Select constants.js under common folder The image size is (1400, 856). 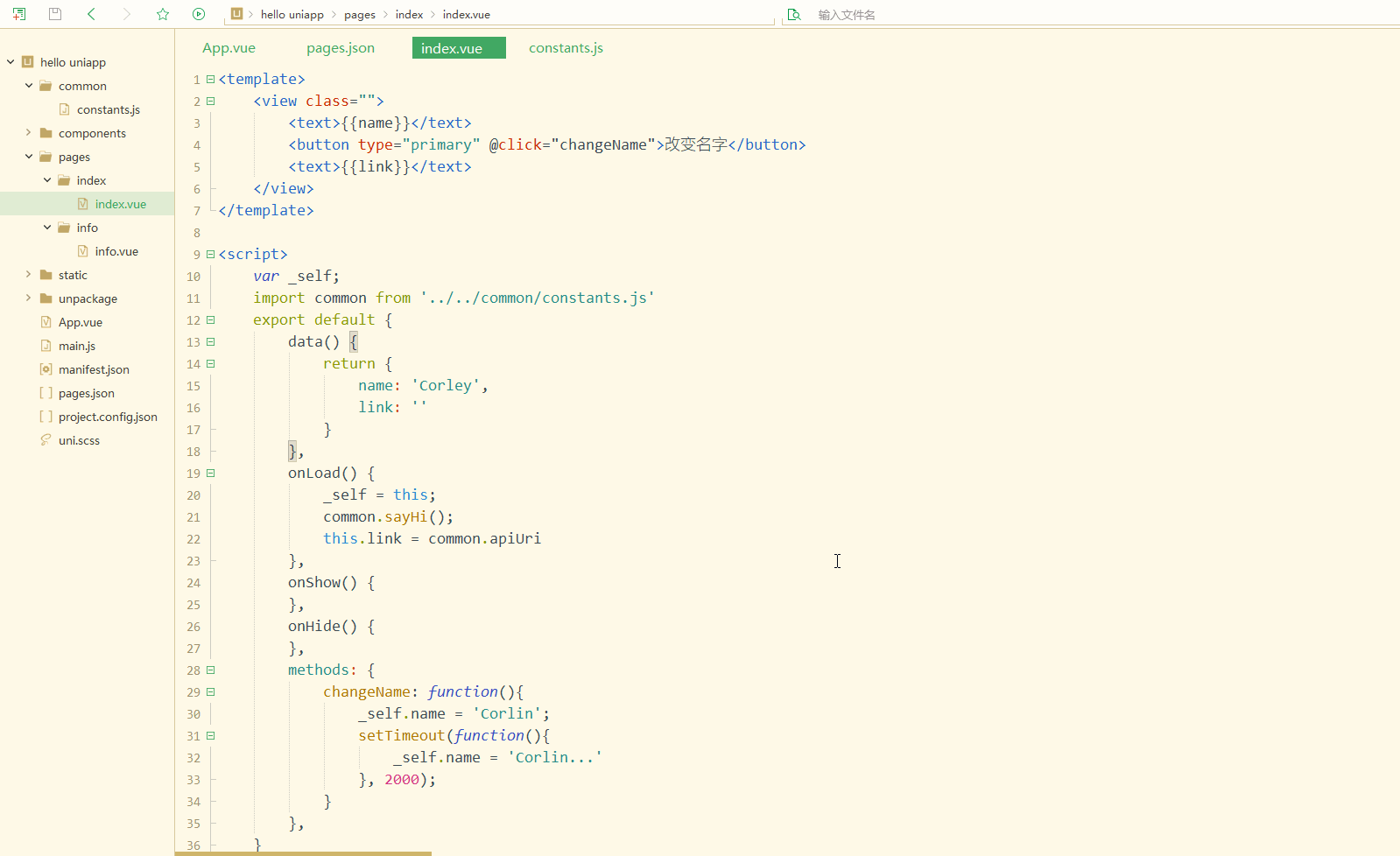tap(109, 109)
